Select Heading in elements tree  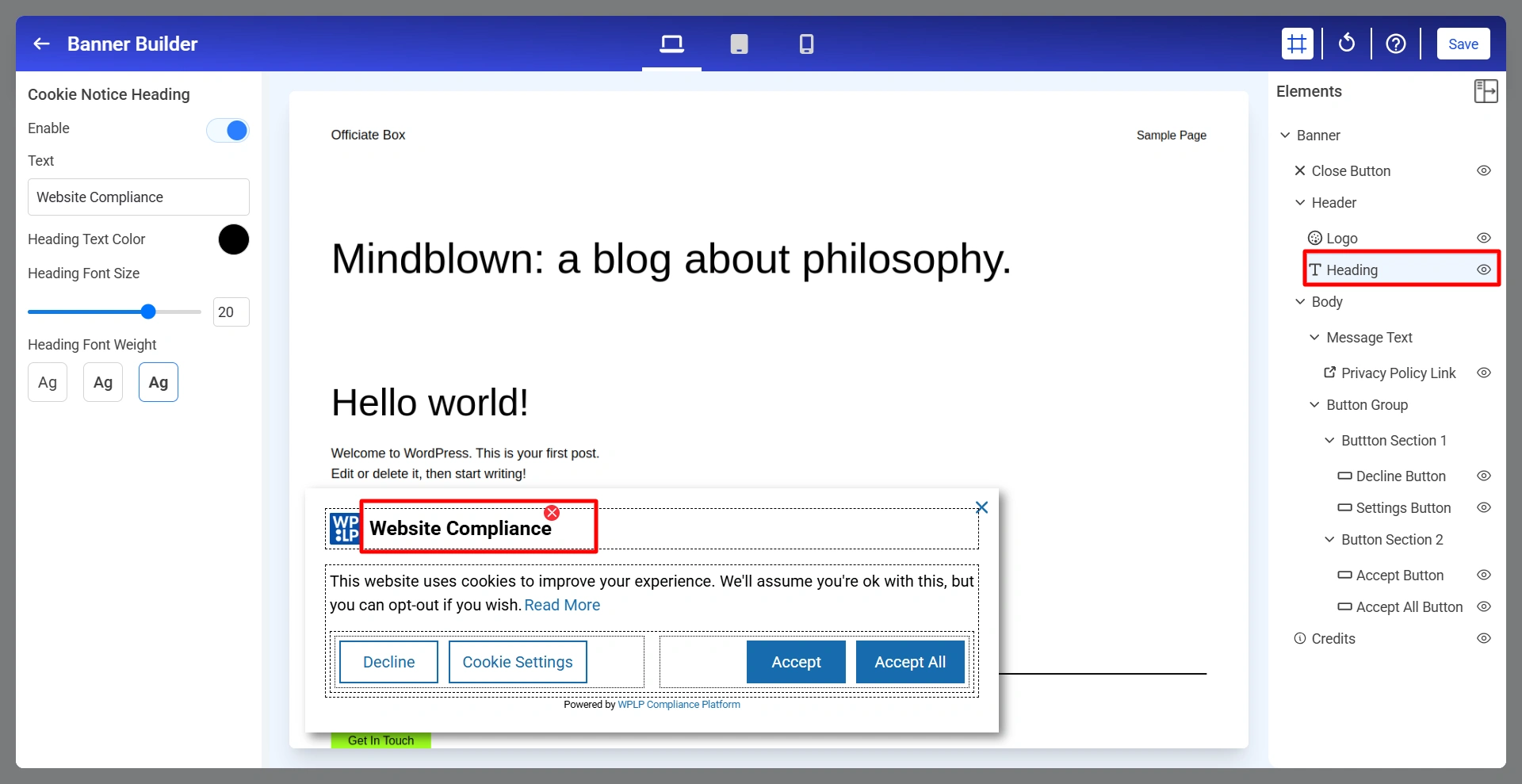click(1352, 270)
